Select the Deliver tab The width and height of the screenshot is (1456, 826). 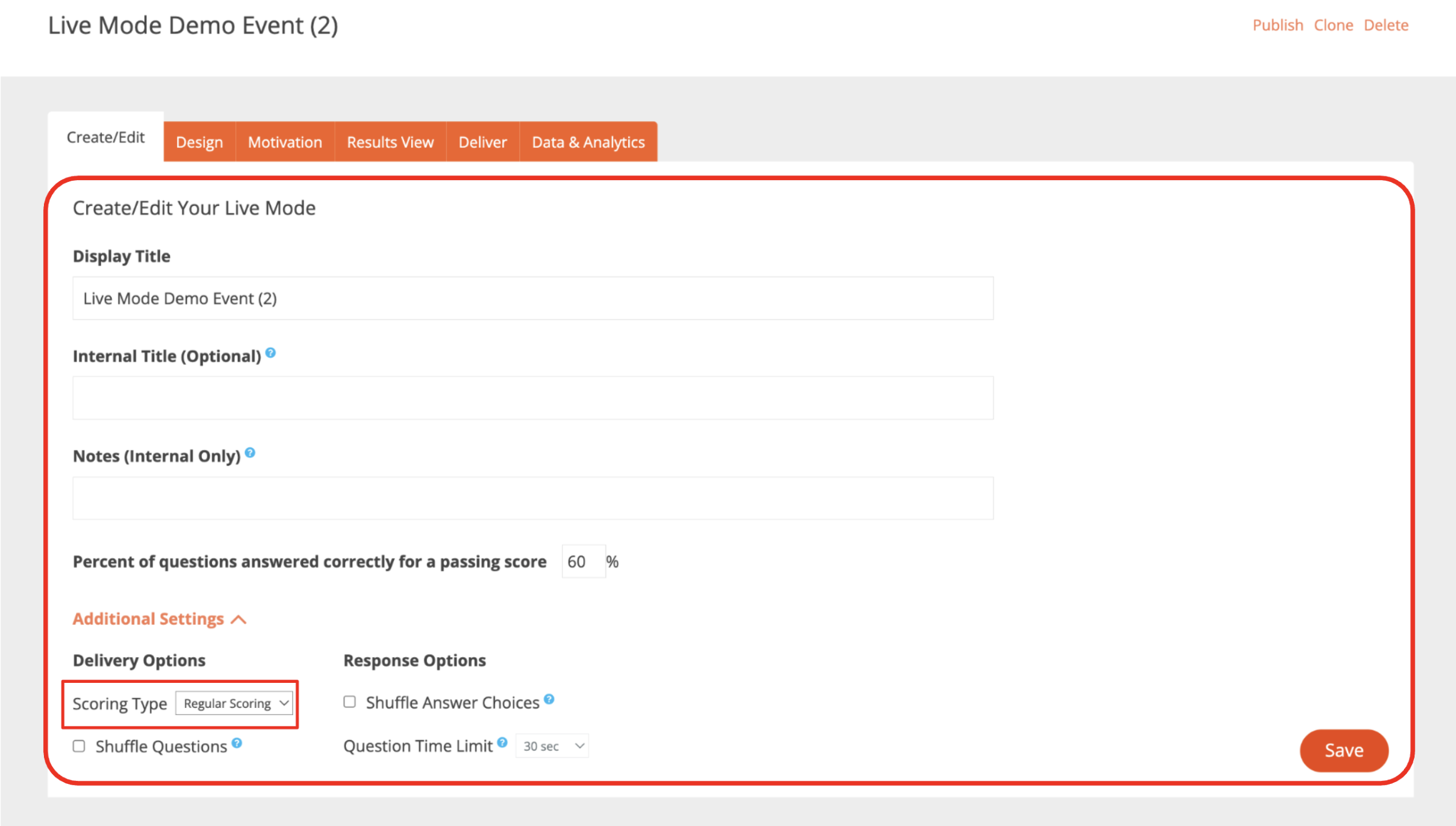coord(482,142)
